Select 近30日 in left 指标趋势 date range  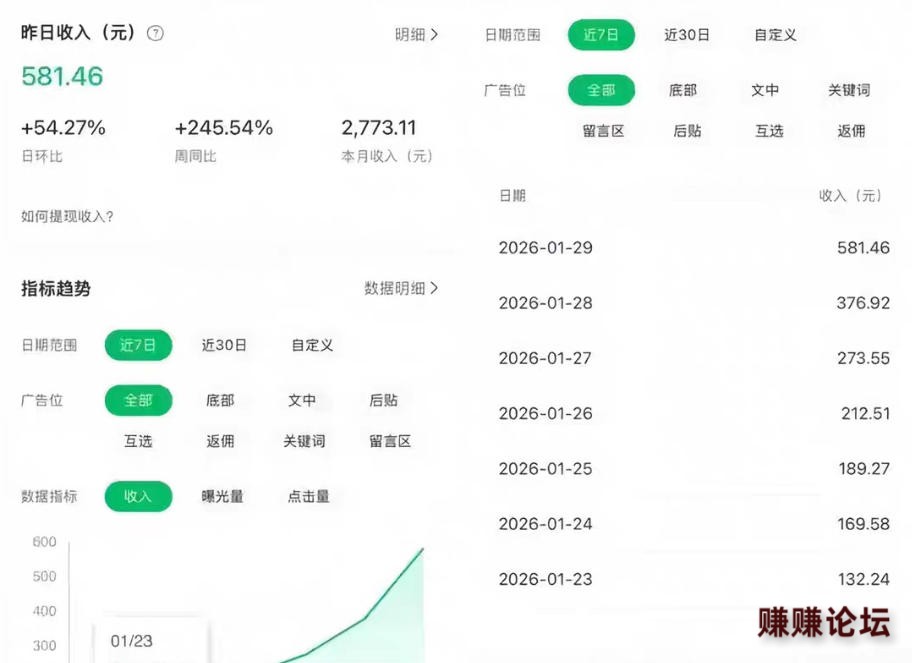(x=224, y=345)
